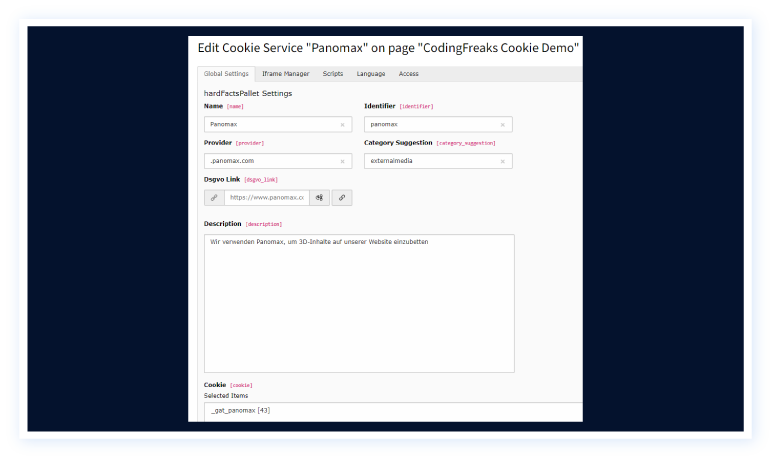Click the link icon left of Dsgvo URL
This screenshot has width=770, height=456.
point(214,198)
